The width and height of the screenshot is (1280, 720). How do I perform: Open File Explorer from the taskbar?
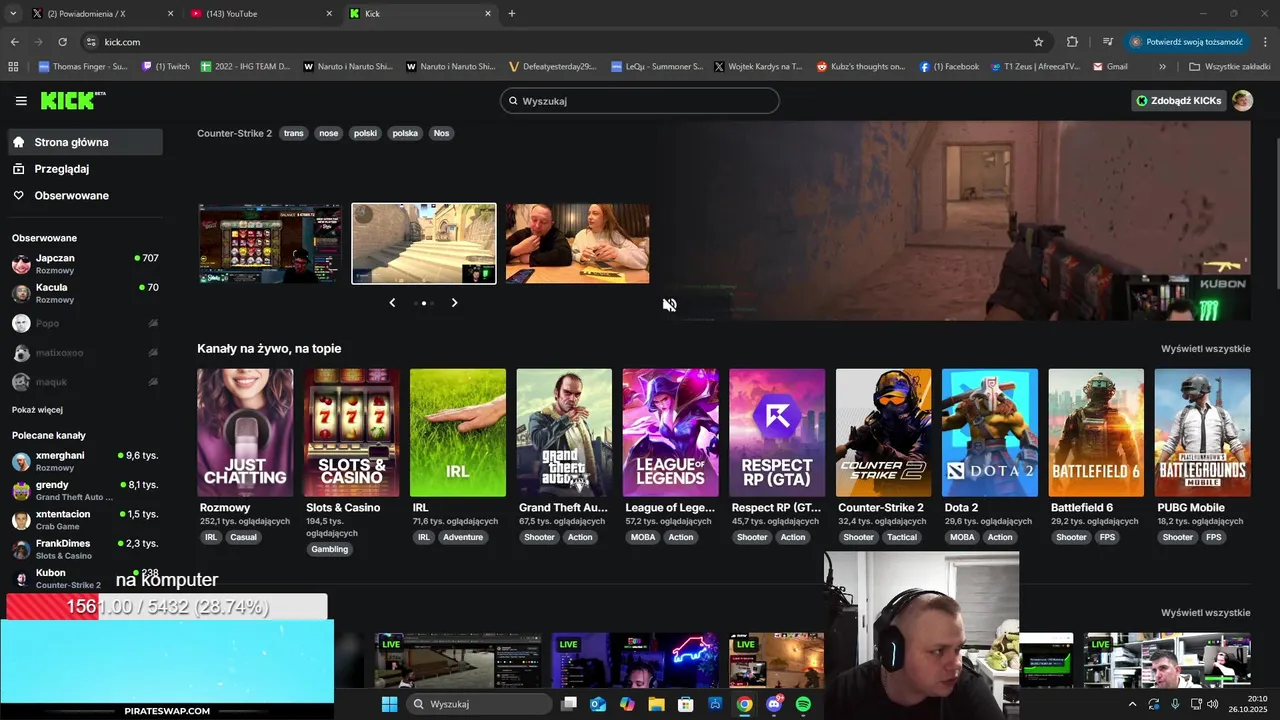click(x=656, y=704)
